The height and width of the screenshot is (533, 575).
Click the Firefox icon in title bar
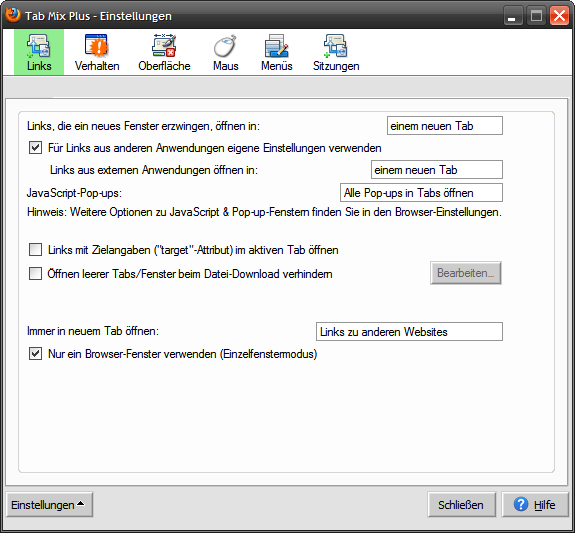coord(13,15)
